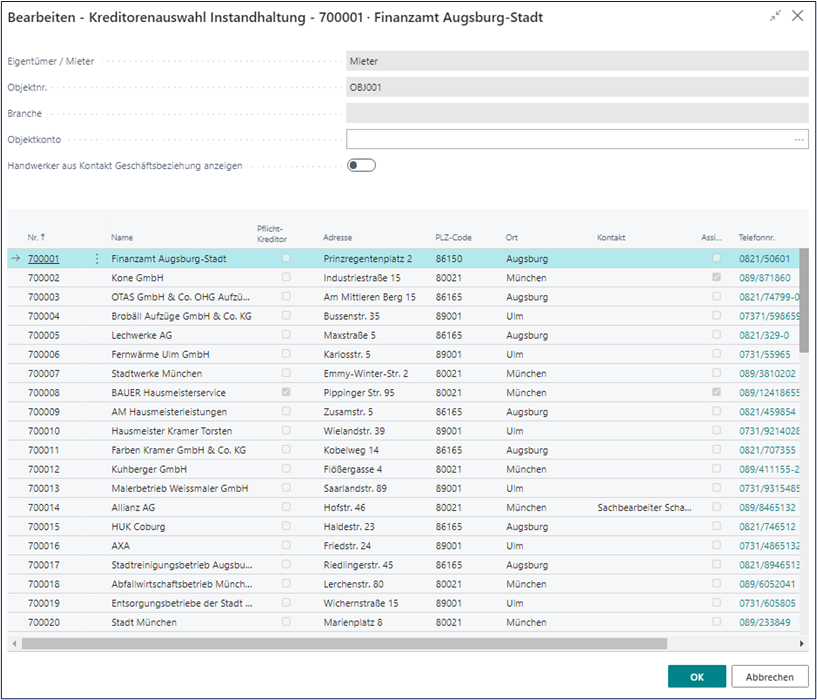817x700 pixels.
Task: Click the Abbrechen button
Action: coord(769,677)
